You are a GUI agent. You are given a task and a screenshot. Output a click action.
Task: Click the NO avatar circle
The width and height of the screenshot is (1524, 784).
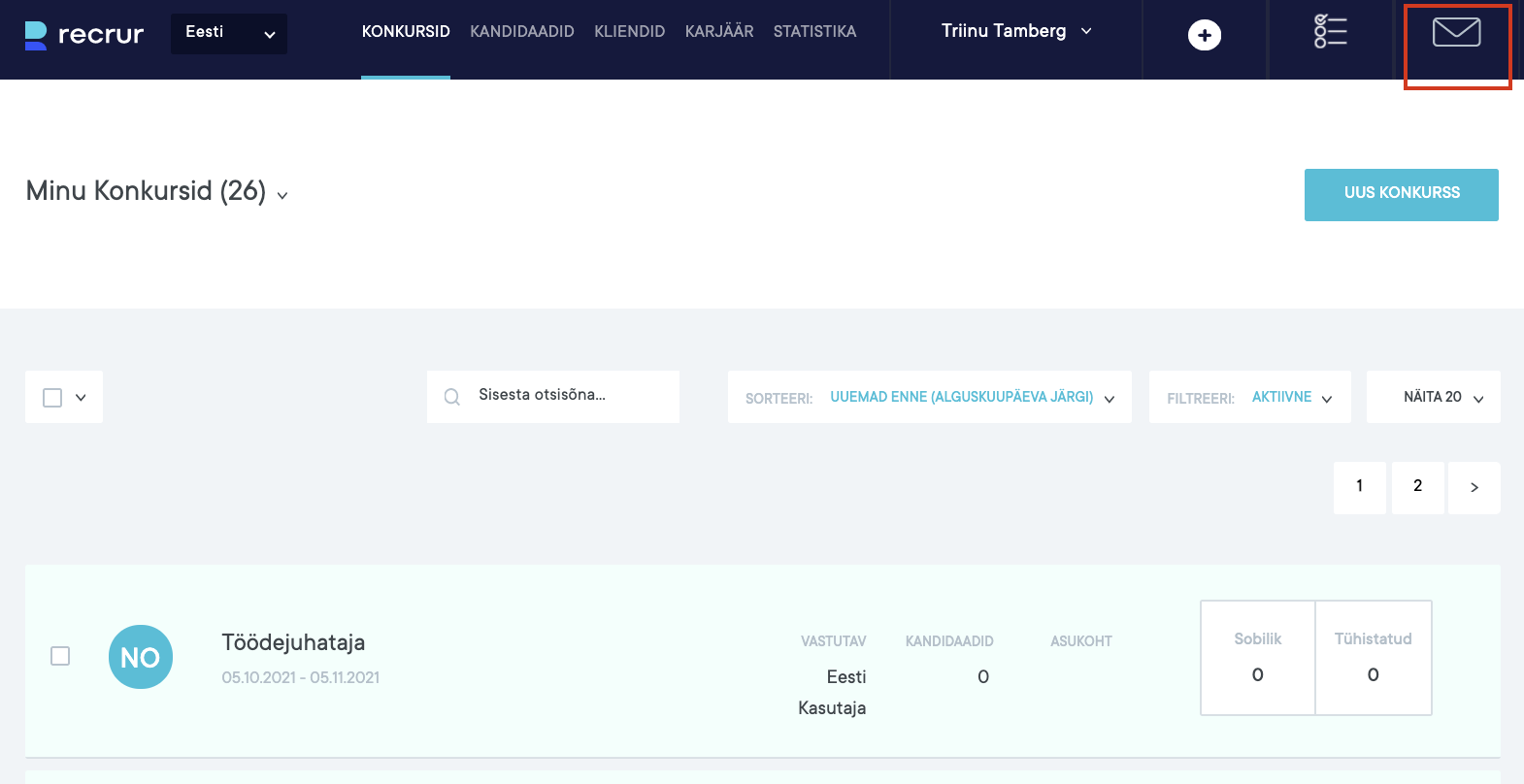141,657
